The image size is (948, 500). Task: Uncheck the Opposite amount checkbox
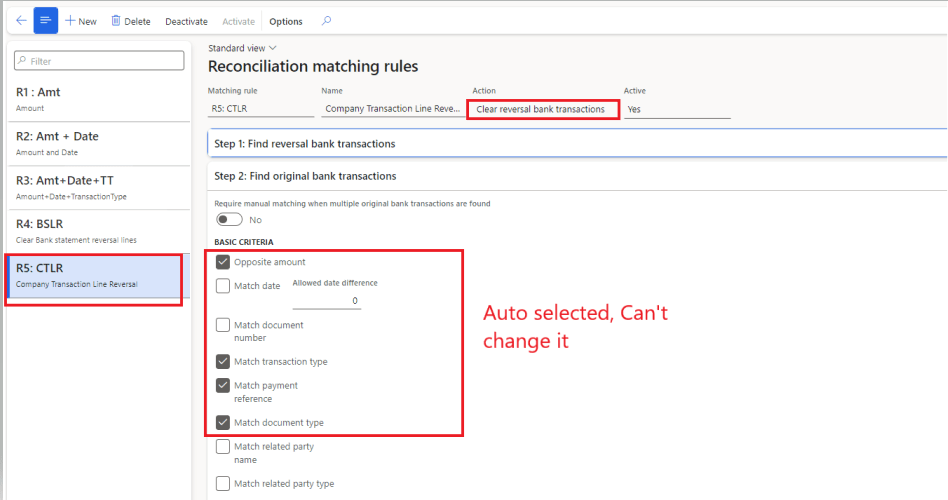(x=223, y=262)
